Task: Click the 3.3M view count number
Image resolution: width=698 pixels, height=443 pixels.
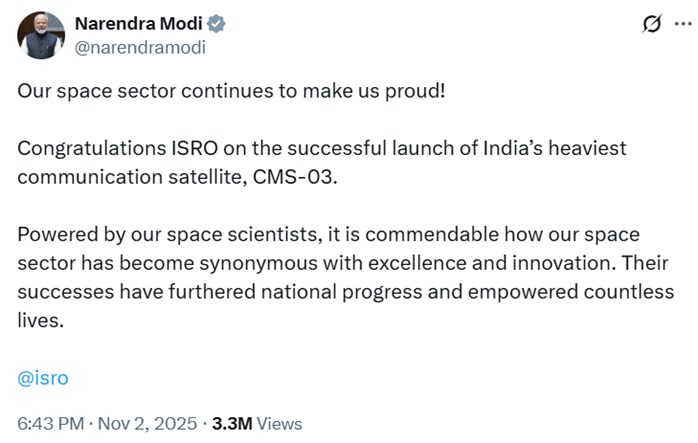Action: tap(231, 423)
